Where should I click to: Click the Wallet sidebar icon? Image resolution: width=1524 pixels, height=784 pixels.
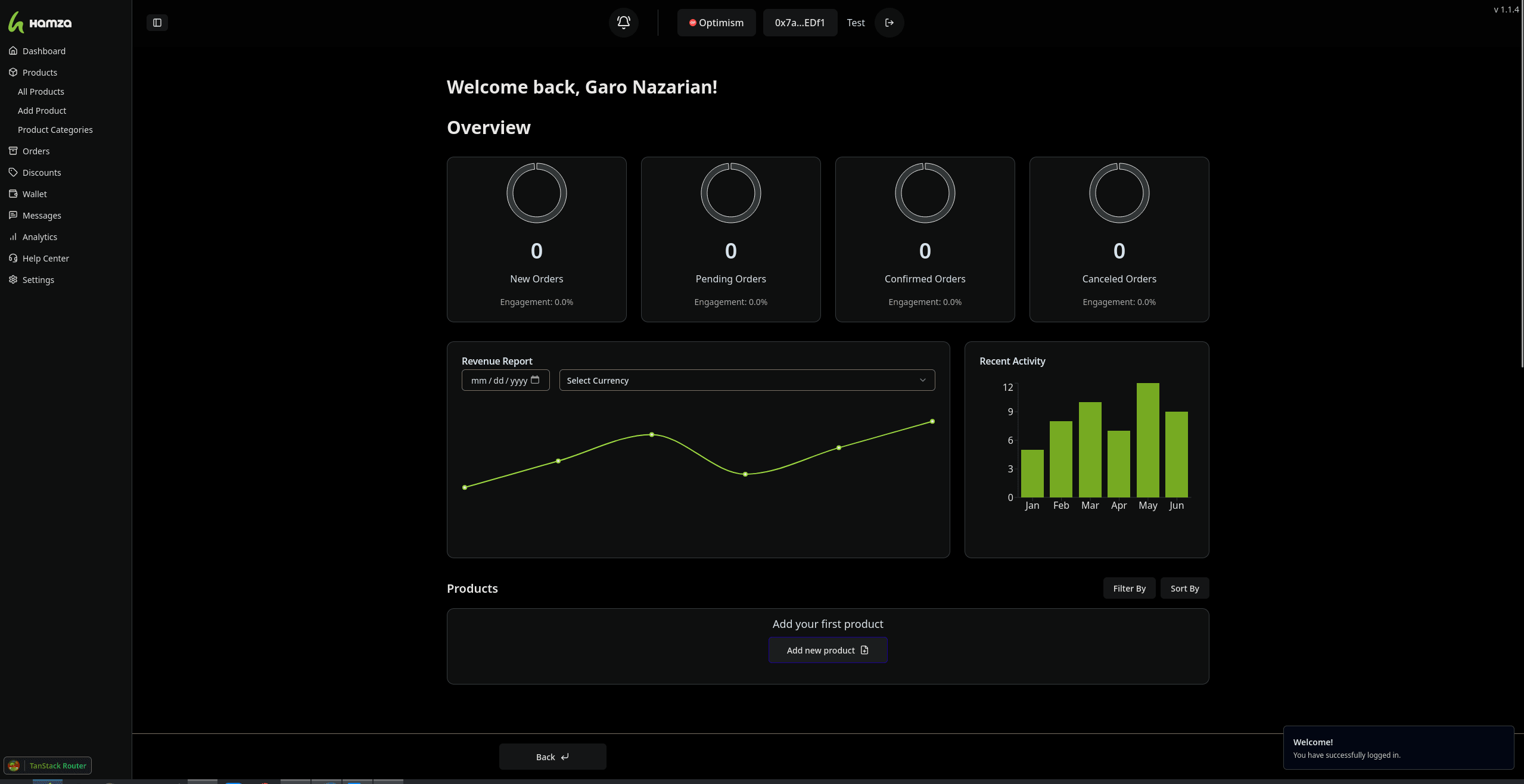coord(13,194)
